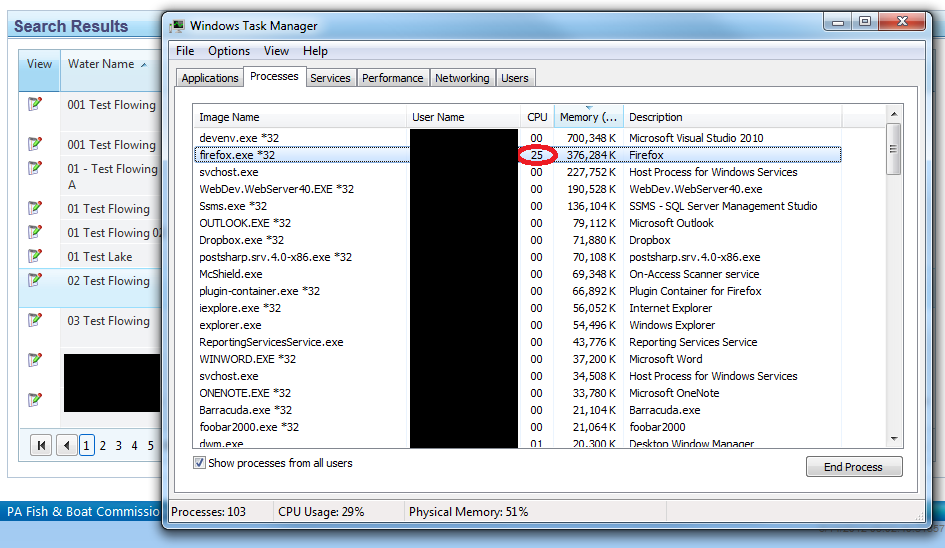
Task: Select postsharp.srv.4.0-x86.exe *32 process
Action: (x=518, y=257)
